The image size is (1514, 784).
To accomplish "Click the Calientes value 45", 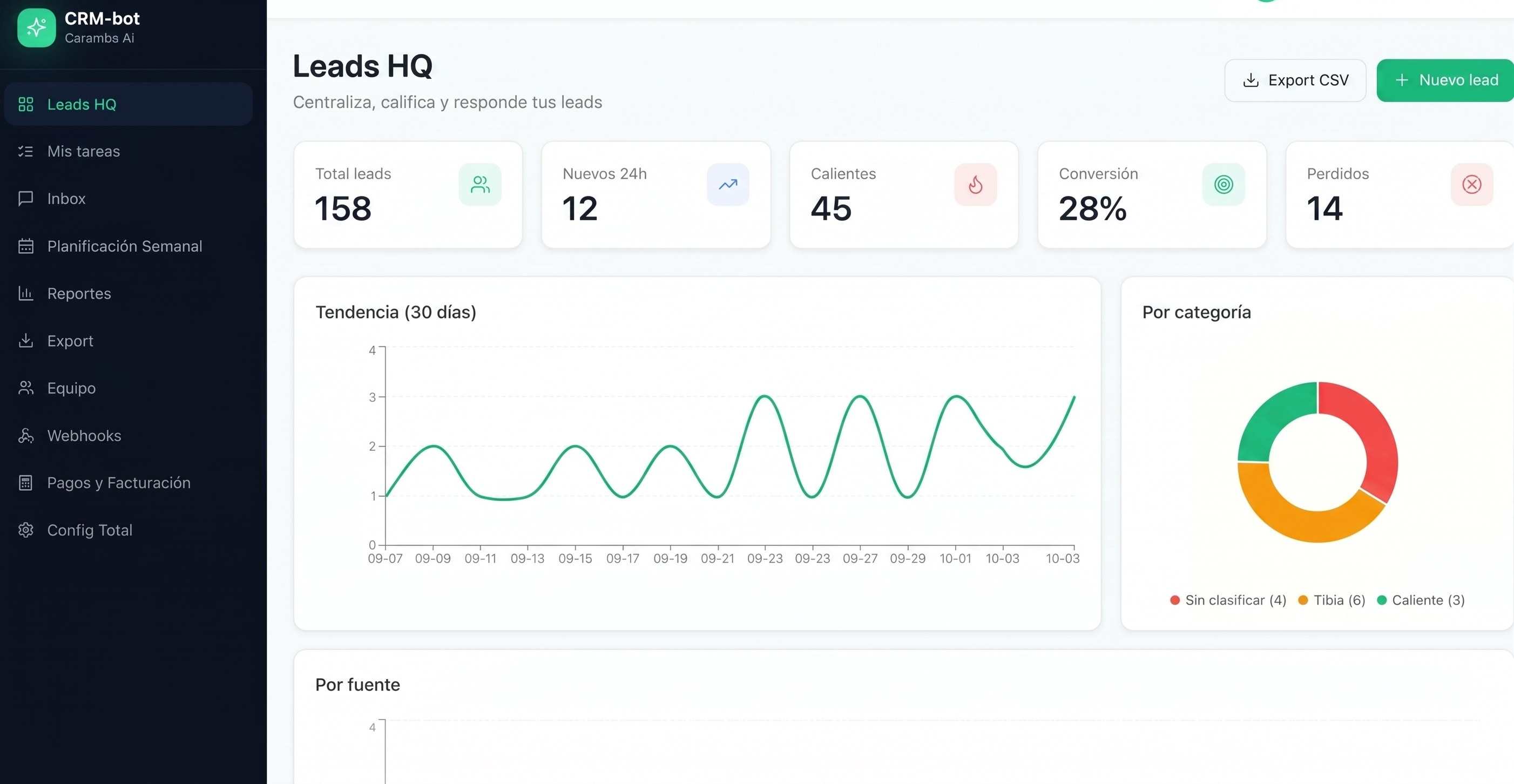I will [831, 208].
